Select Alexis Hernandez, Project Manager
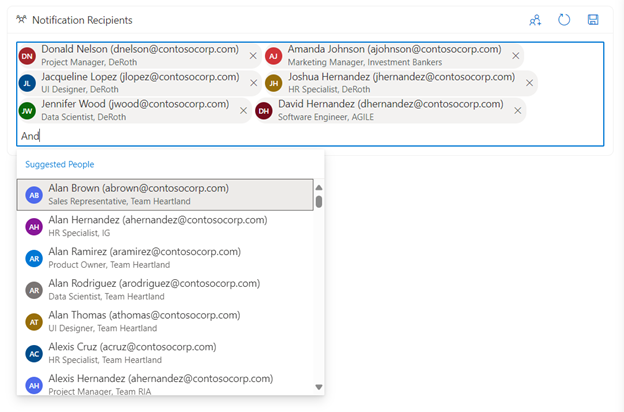Image resolution: width=624 pixels, height=412 pixels. coord(165,384)
